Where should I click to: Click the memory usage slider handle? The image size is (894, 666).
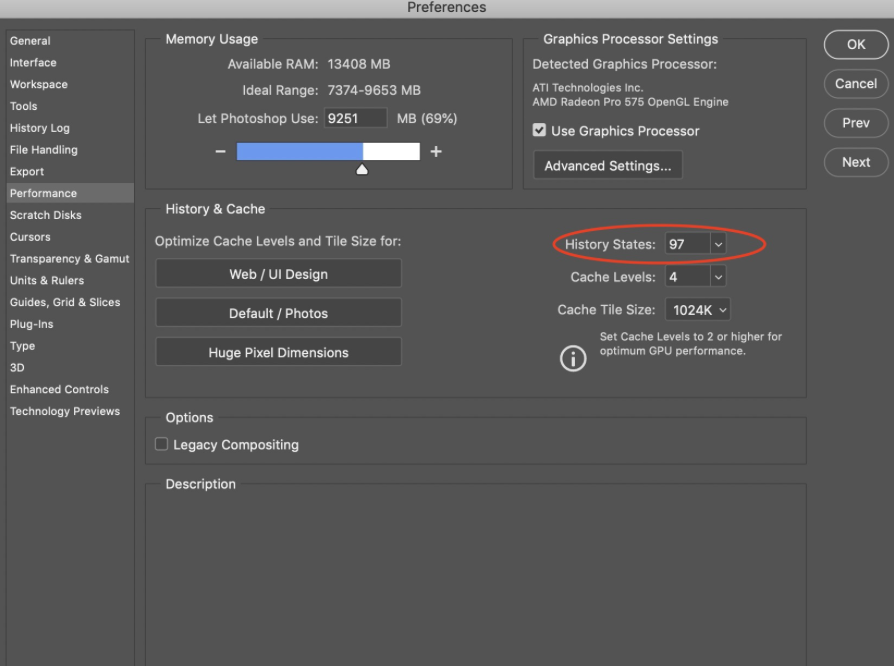(362, 168)
